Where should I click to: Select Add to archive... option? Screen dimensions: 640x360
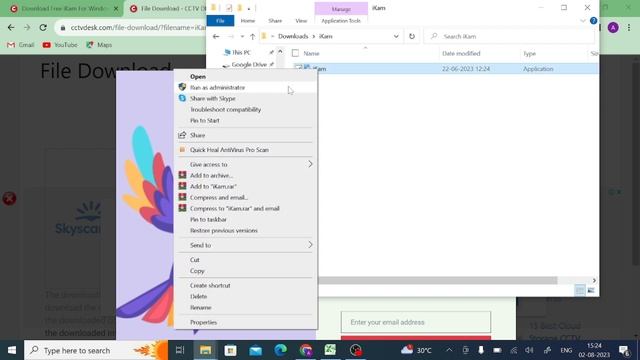click(246, 176)
